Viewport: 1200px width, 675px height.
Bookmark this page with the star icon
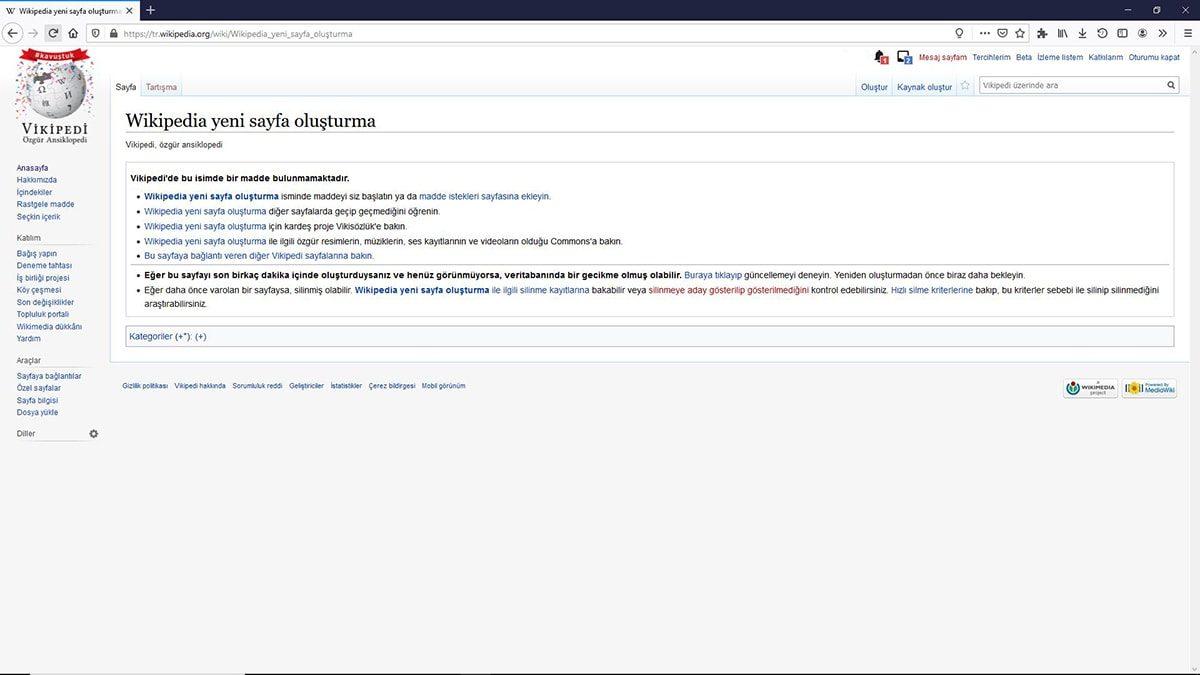pos(1020,33)
